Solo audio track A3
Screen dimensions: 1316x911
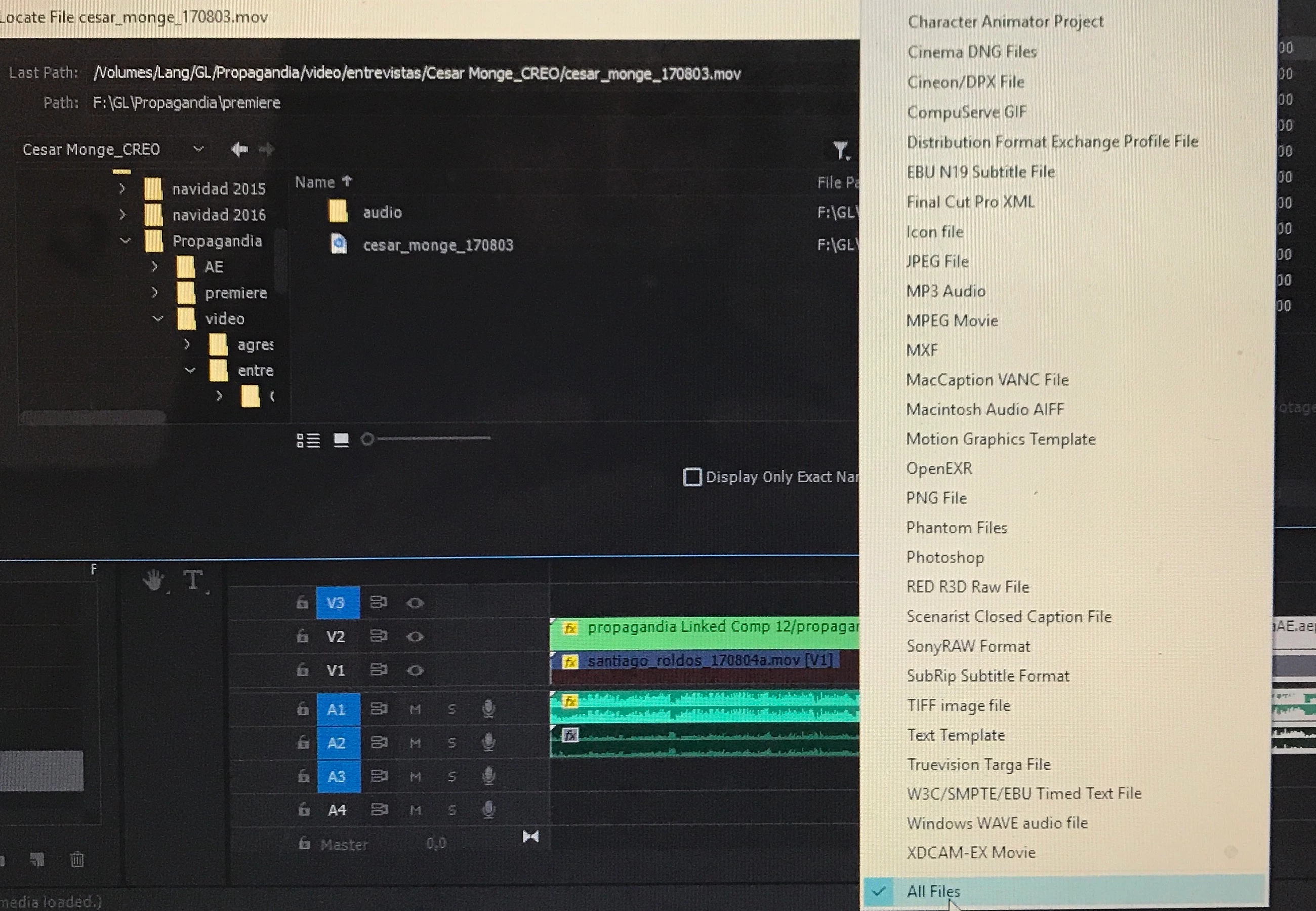(452, 776)
